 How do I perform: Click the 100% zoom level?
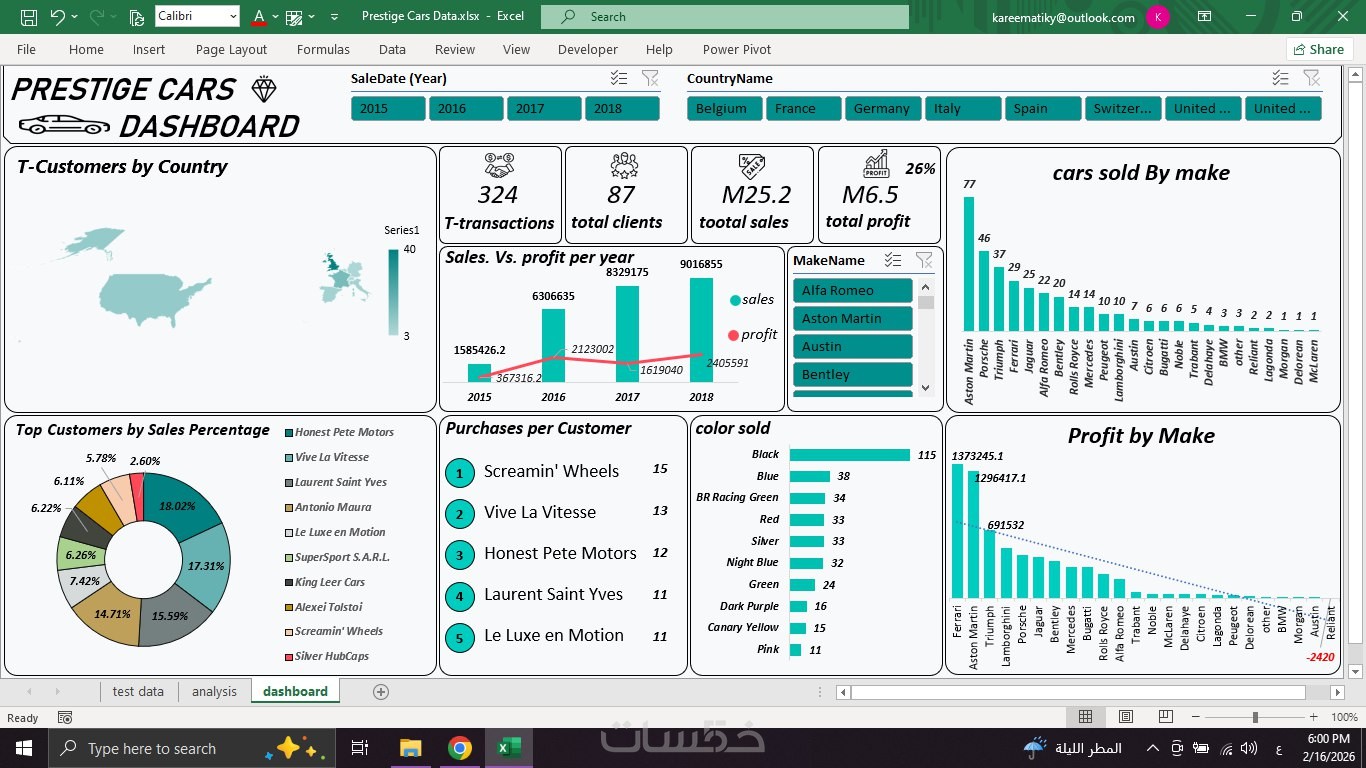pyautogui.click(x=1344, y=717)
